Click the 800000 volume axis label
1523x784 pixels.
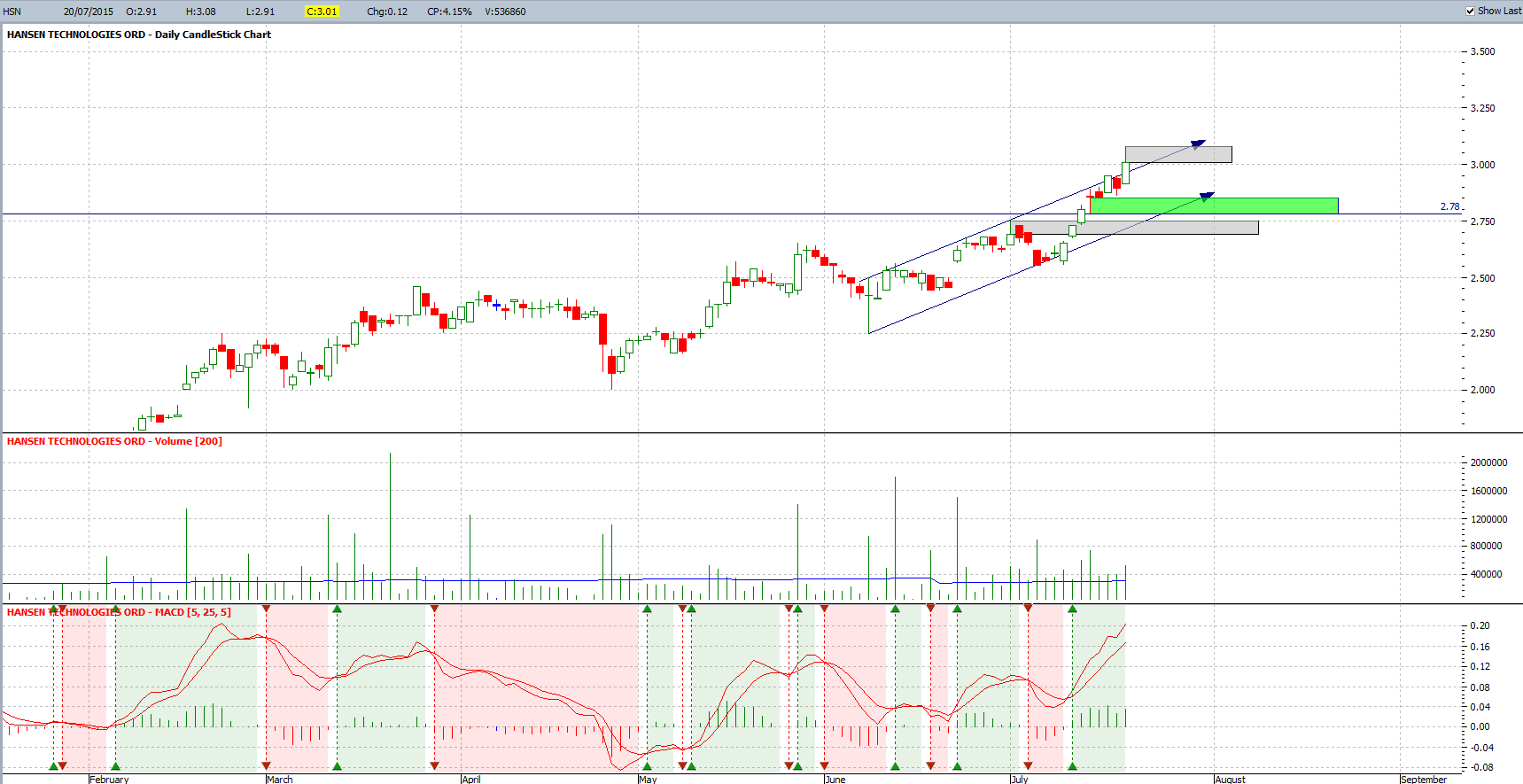coord(1486,546)
